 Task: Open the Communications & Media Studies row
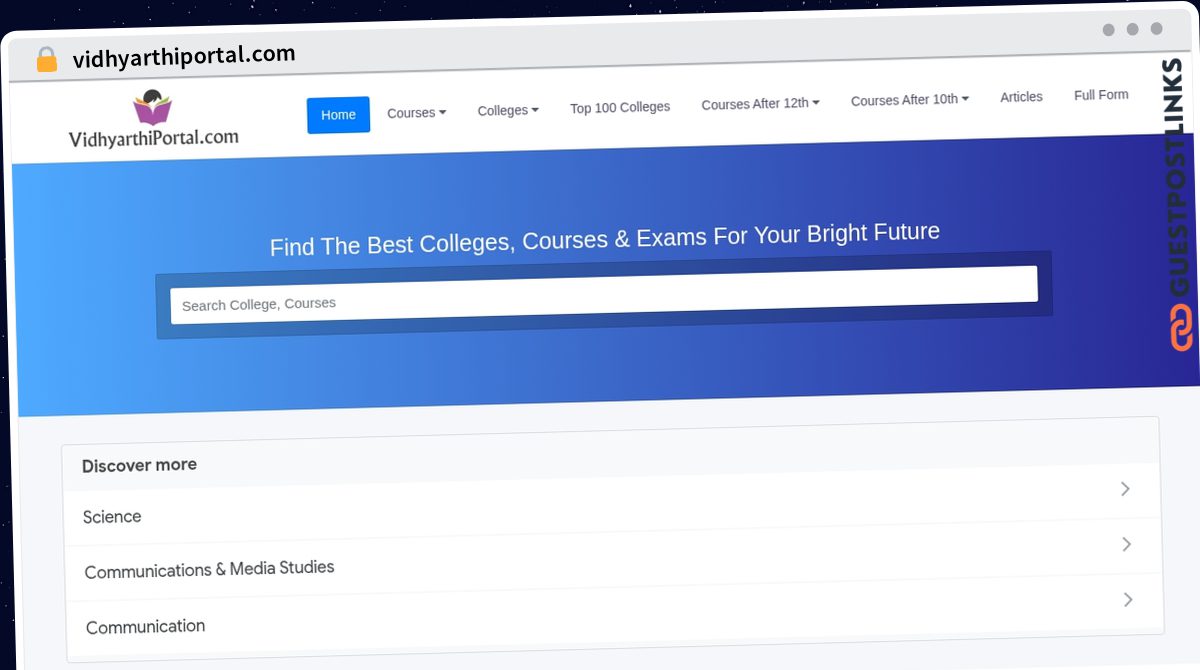[x=613, y=558]
